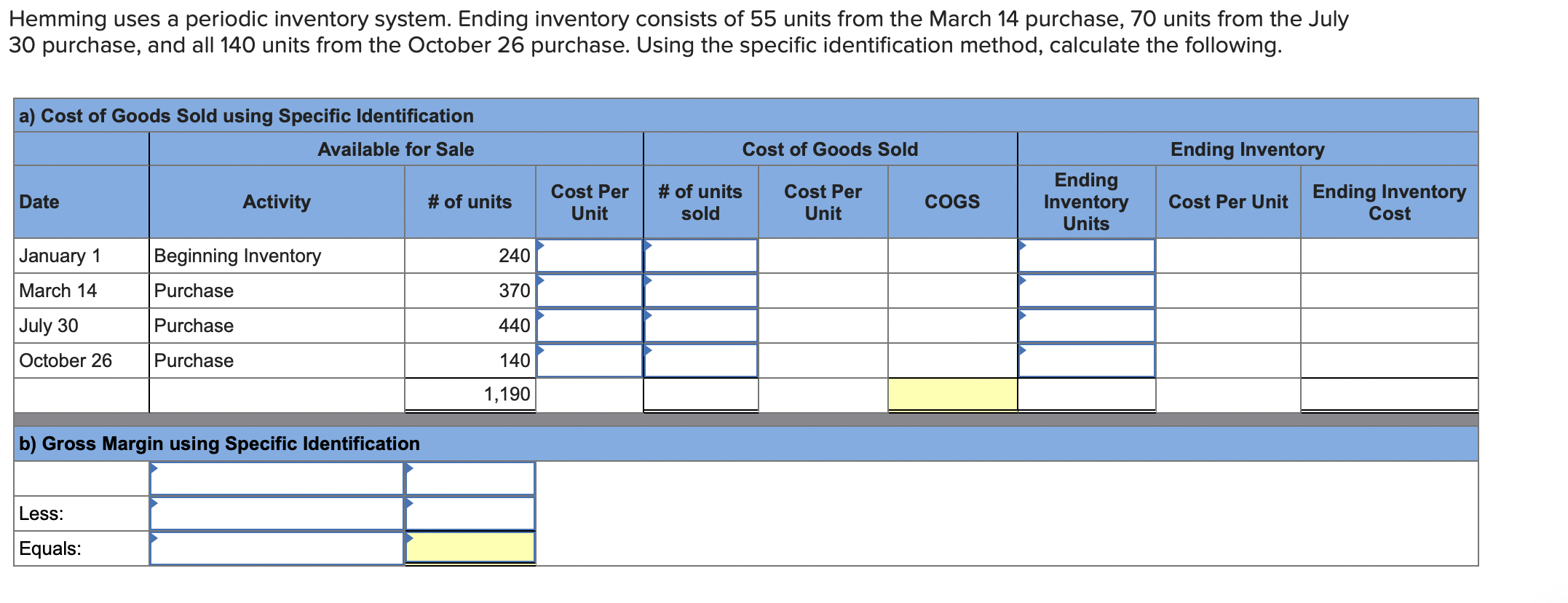Screen dimensions: 1568x603
Task: Click the Cost Per Unit input for March 14
Action: tap(590, 291)
